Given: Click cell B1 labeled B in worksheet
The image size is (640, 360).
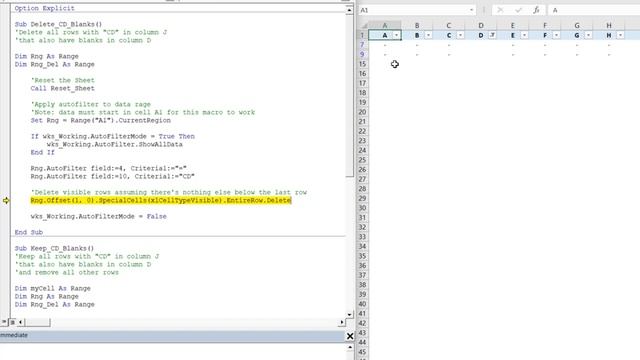Looking at the screenshot, I should 417,36.
